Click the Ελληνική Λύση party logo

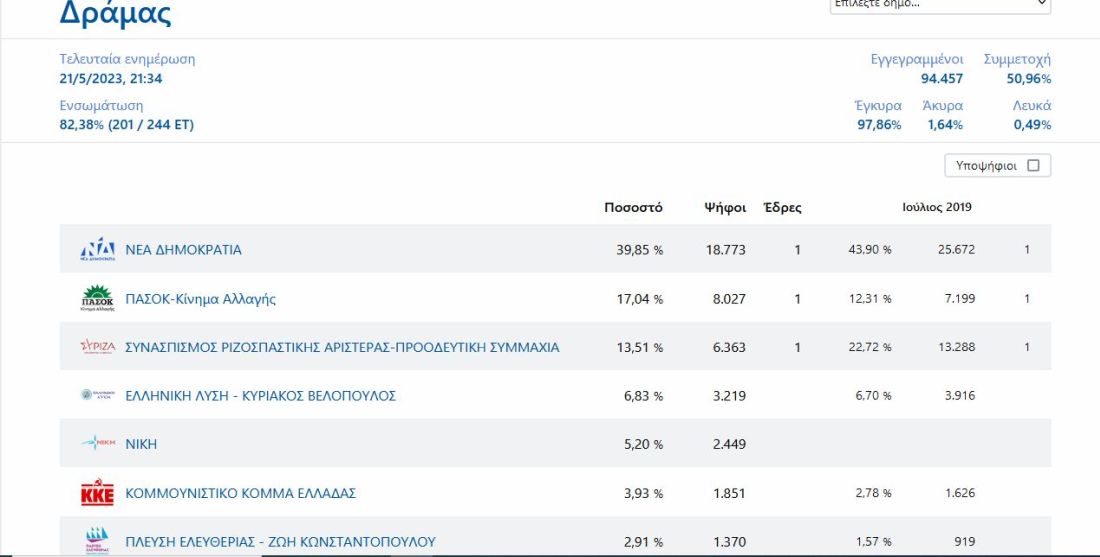(98, 395)
